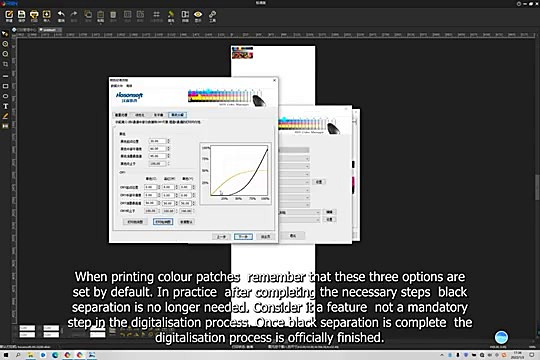The image size is (540, 360).
Task: Click the Save floppy disk icon
Action: click(x=21, y=16)
